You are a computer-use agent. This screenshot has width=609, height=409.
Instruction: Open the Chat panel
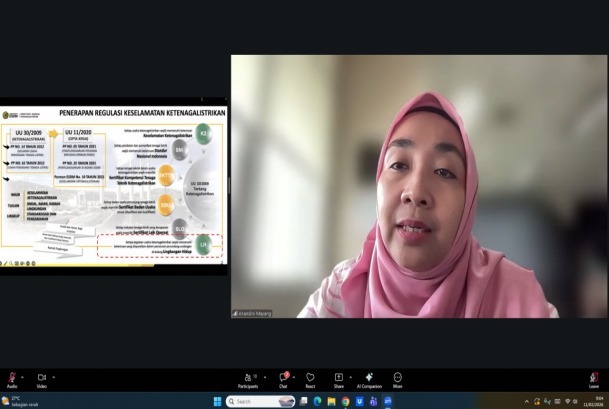tap(283, 378)
